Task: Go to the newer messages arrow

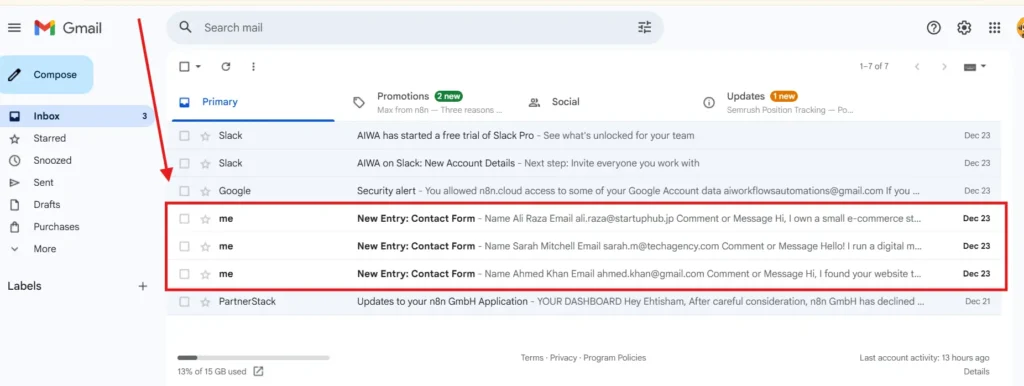Action: pyautogui.click(x=918, y=67)
